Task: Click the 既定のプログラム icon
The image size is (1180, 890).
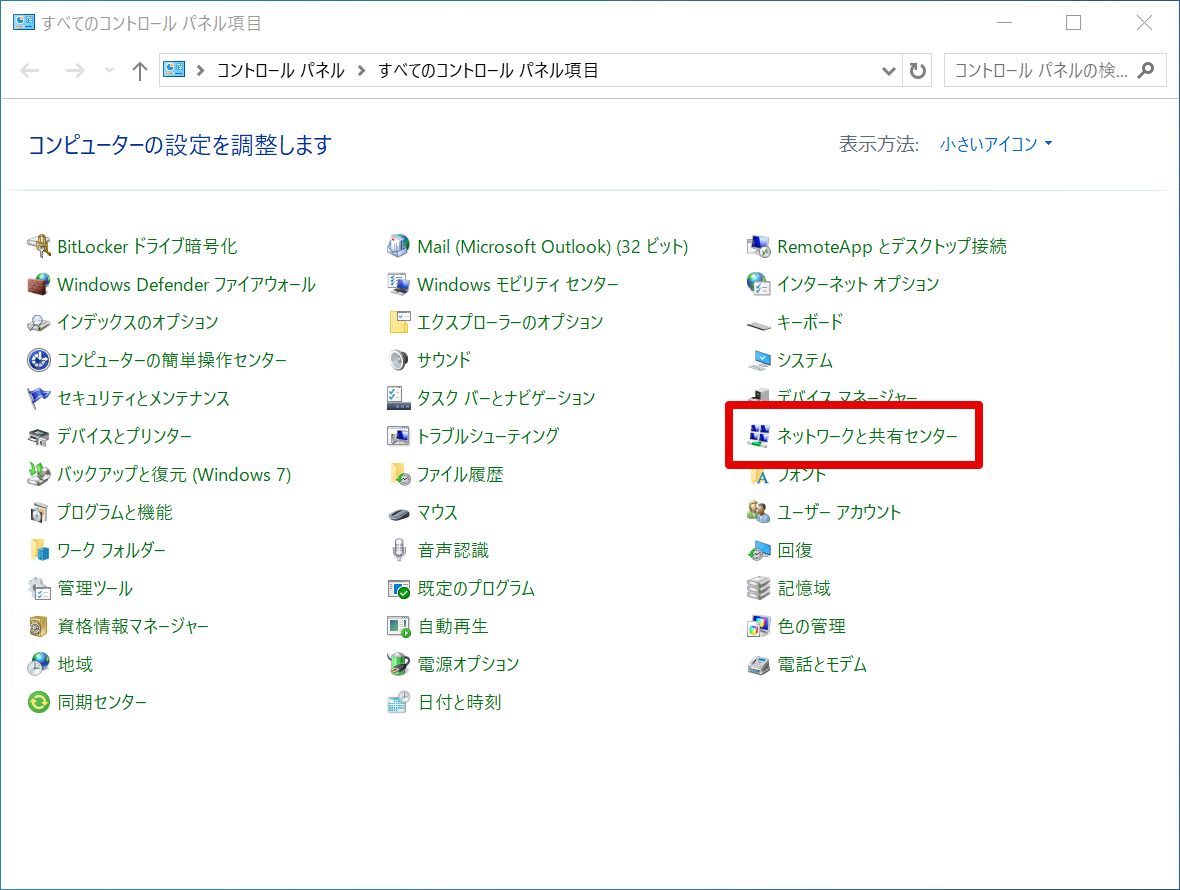Action: (x=398, y=588)
